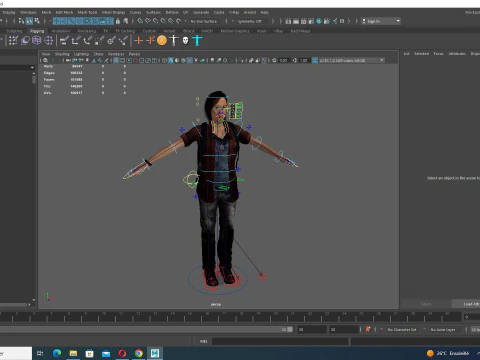Screen dimensions: 480x360
Task: Click the gamma icon beside 1.00
Action: 295,60
